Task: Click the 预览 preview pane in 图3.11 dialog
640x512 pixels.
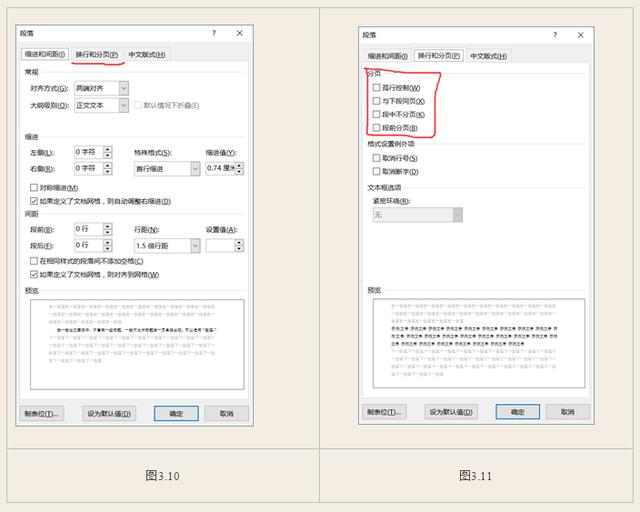Action: coord(479,343)
